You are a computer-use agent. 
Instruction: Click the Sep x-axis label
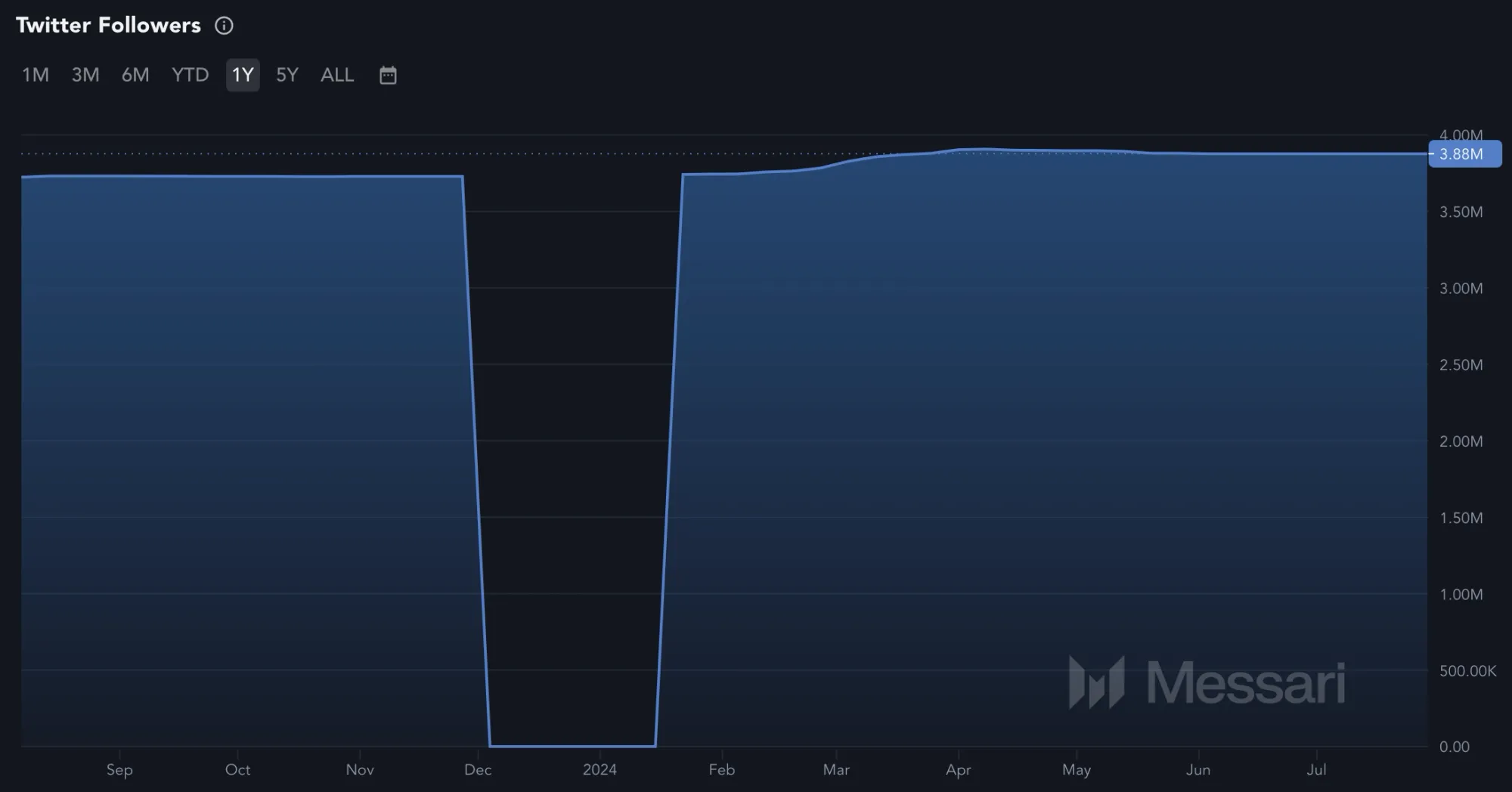coord(119,769)
